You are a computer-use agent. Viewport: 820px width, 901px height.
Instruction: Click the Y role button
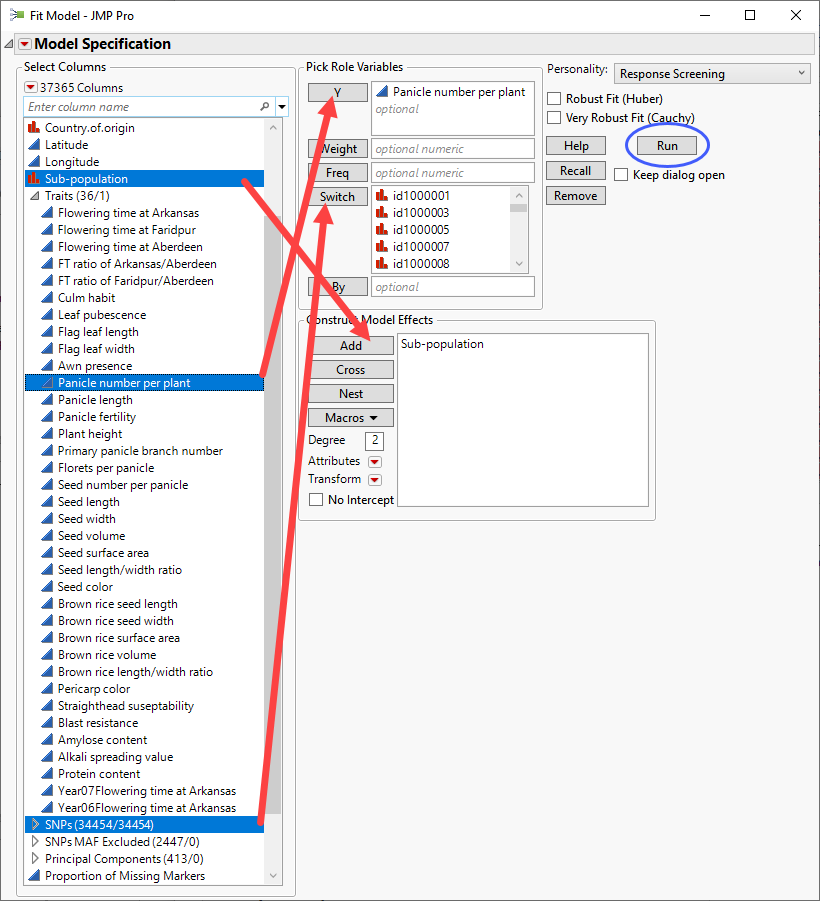[x=337, y=93]
